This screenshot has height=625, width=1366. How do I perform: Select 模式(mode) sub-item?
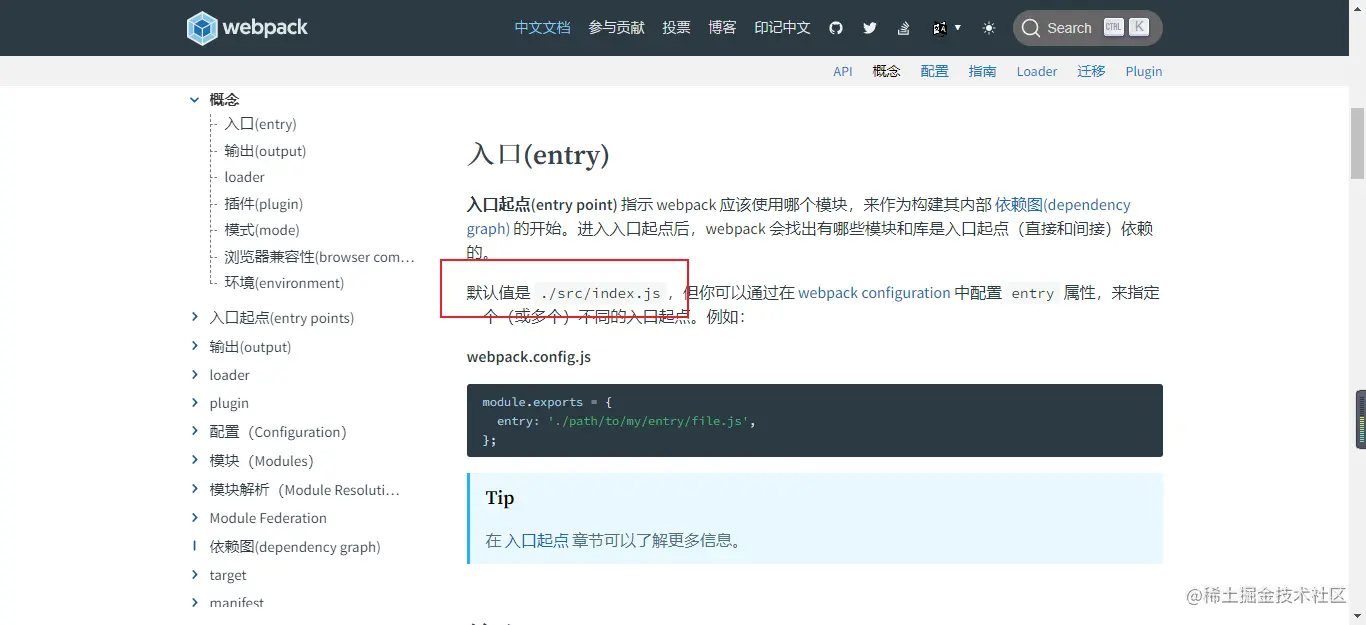[x=261, y=230]
